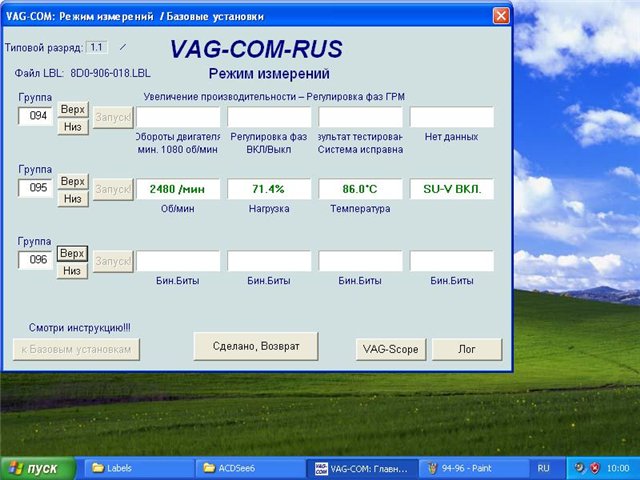Click the Group 096 Низ button
The width and height of the screenshot is (640, 480).
[x=72, y=271]
